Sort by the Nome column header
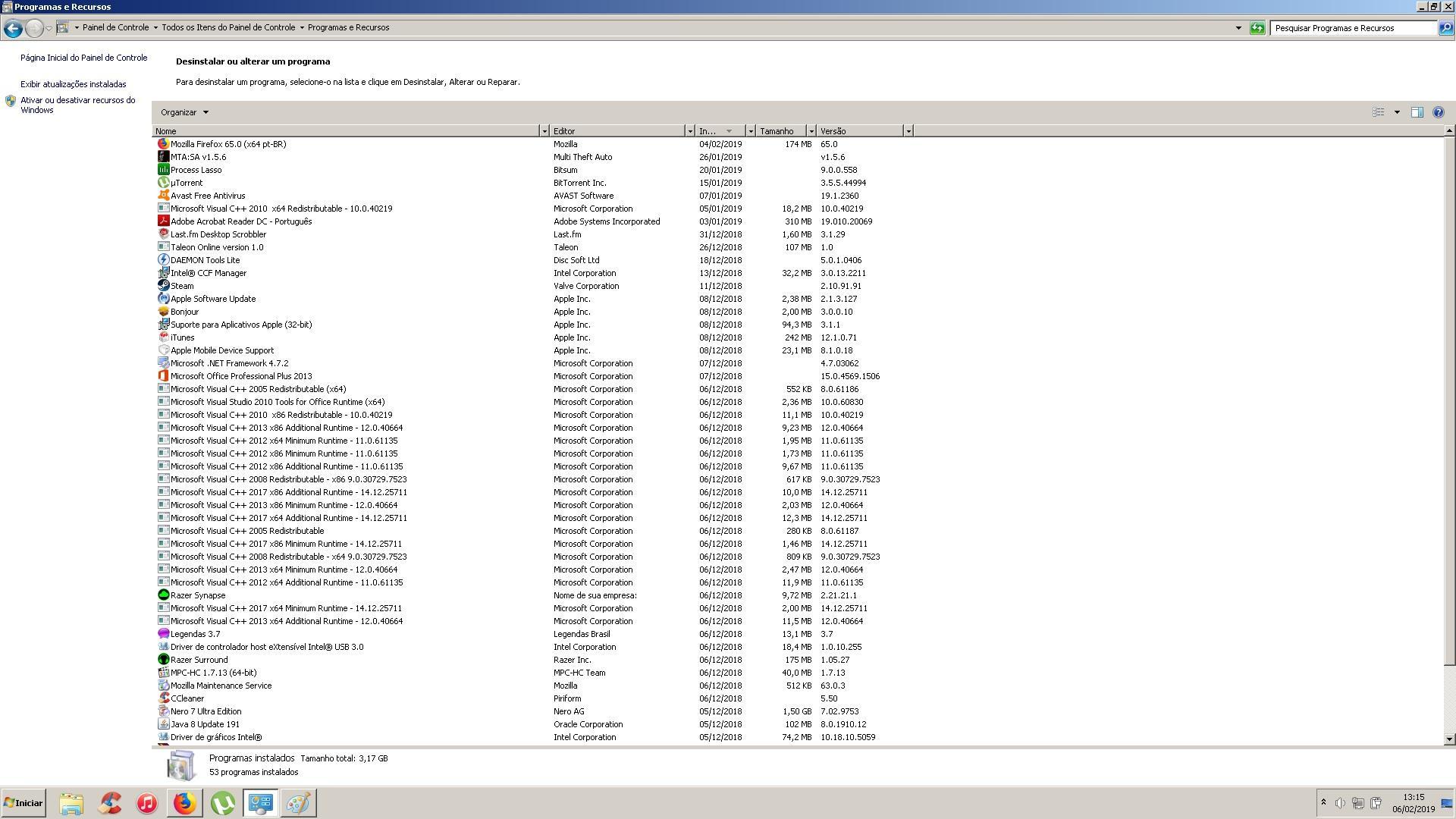Screen dimensions: 1456x819 coord(346,131)
